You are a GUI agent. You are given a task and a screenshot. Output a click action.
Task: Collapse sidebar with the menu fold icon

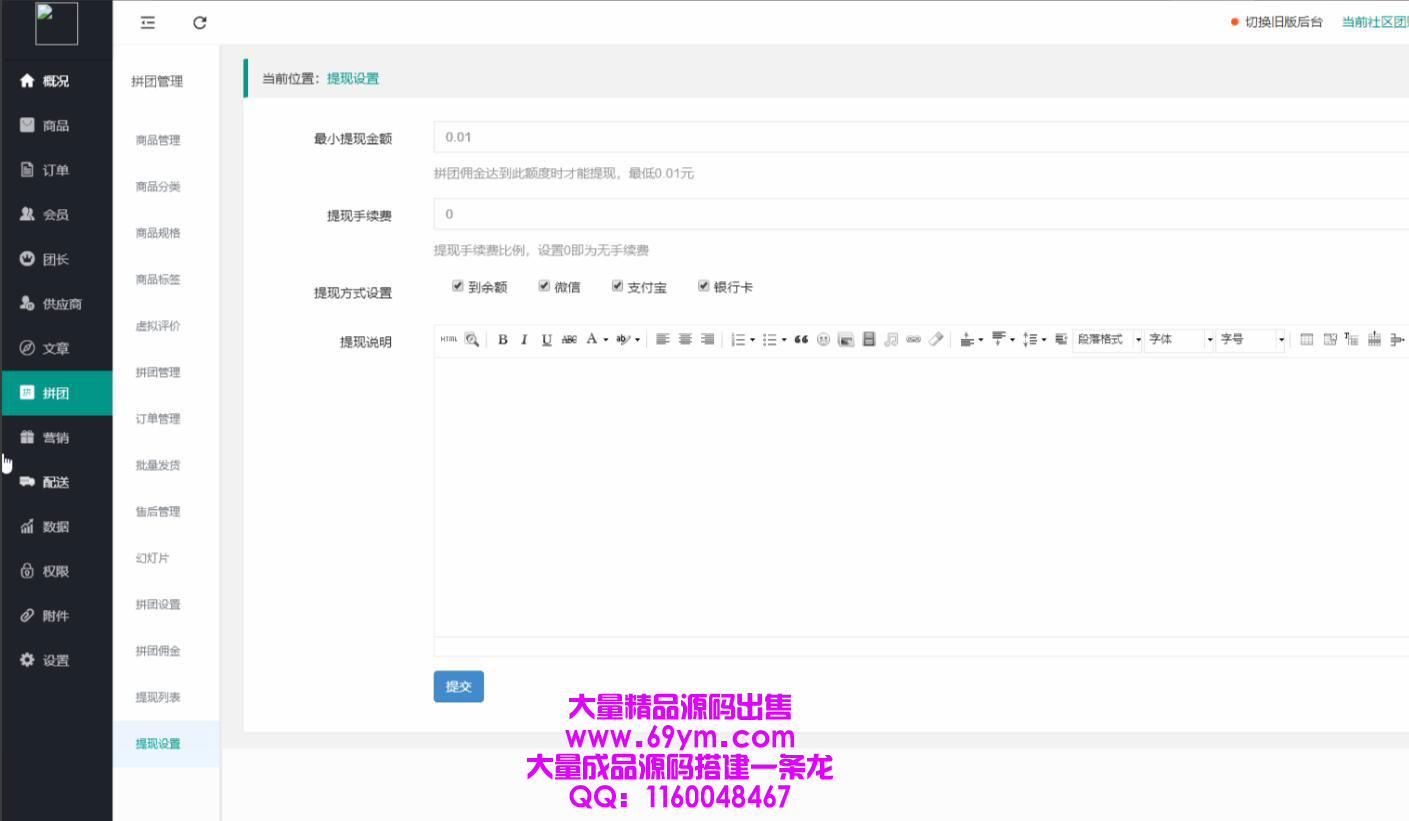pyautogui.click(x=148, y=23)
